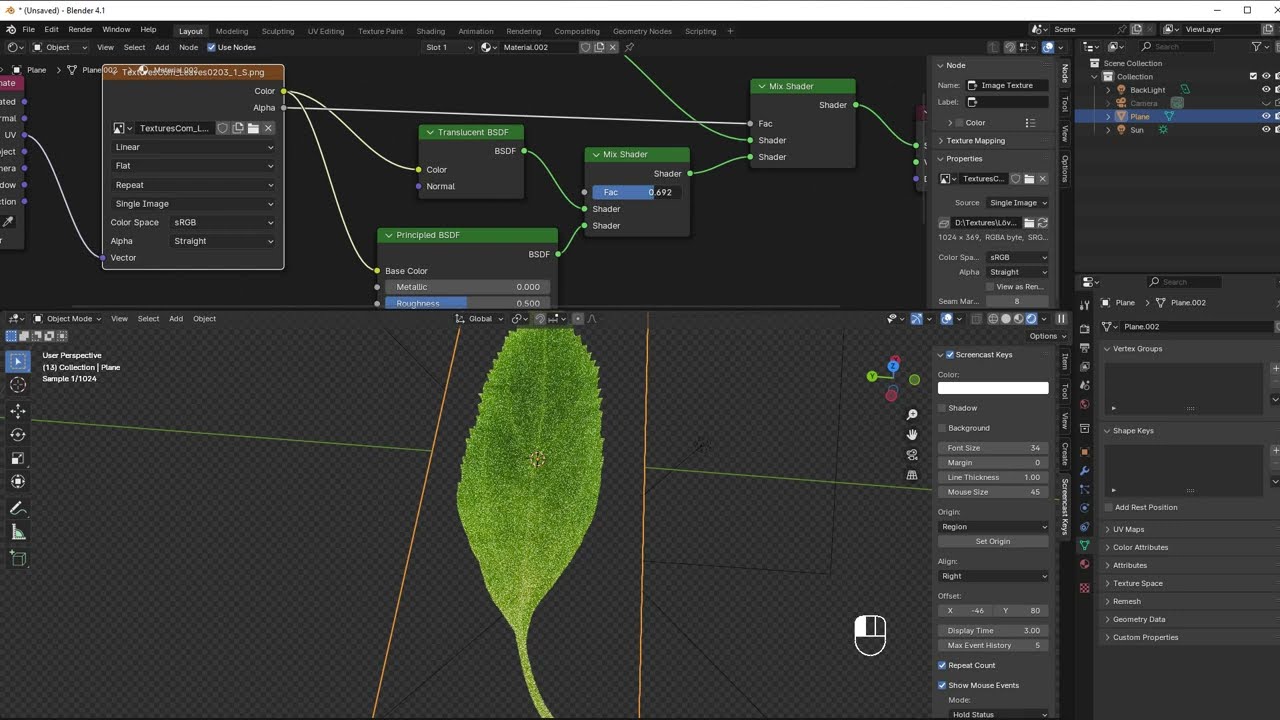
Task: Open the Texture properties tab (checker icon)
Action: coord(1085,588)
